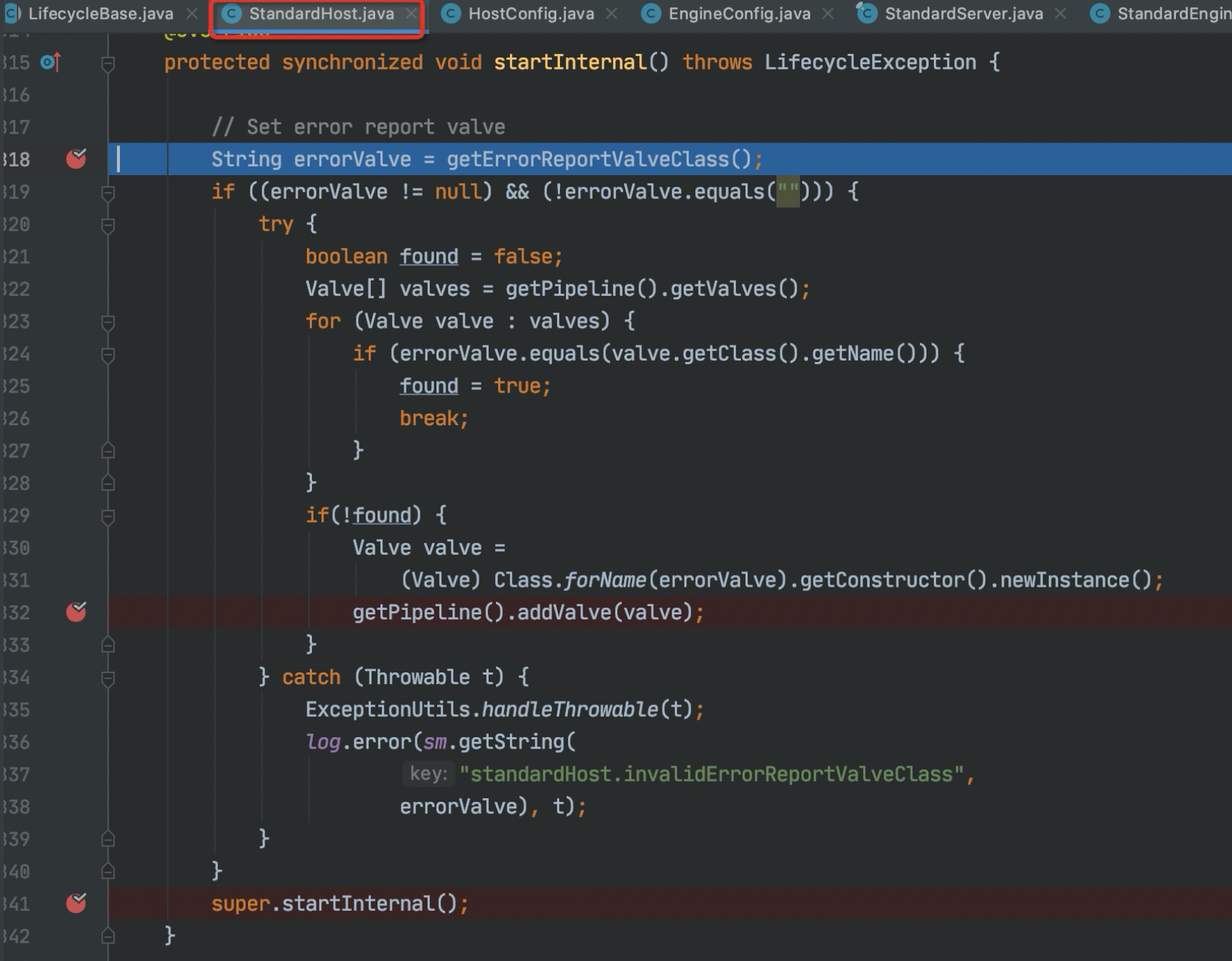This screenshot has width=1232, height=961.
Task: Open the HostConfig.java tab
Action: point(530,14)
